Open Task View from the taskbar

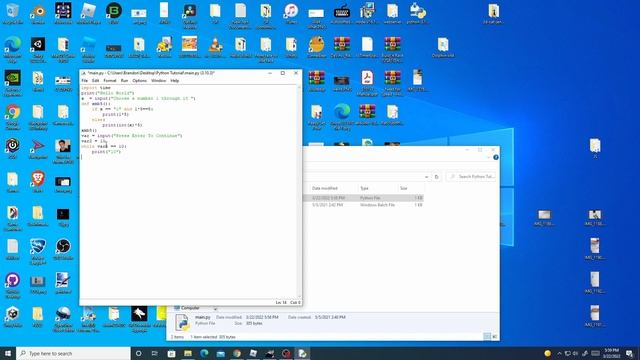point(155,353)
